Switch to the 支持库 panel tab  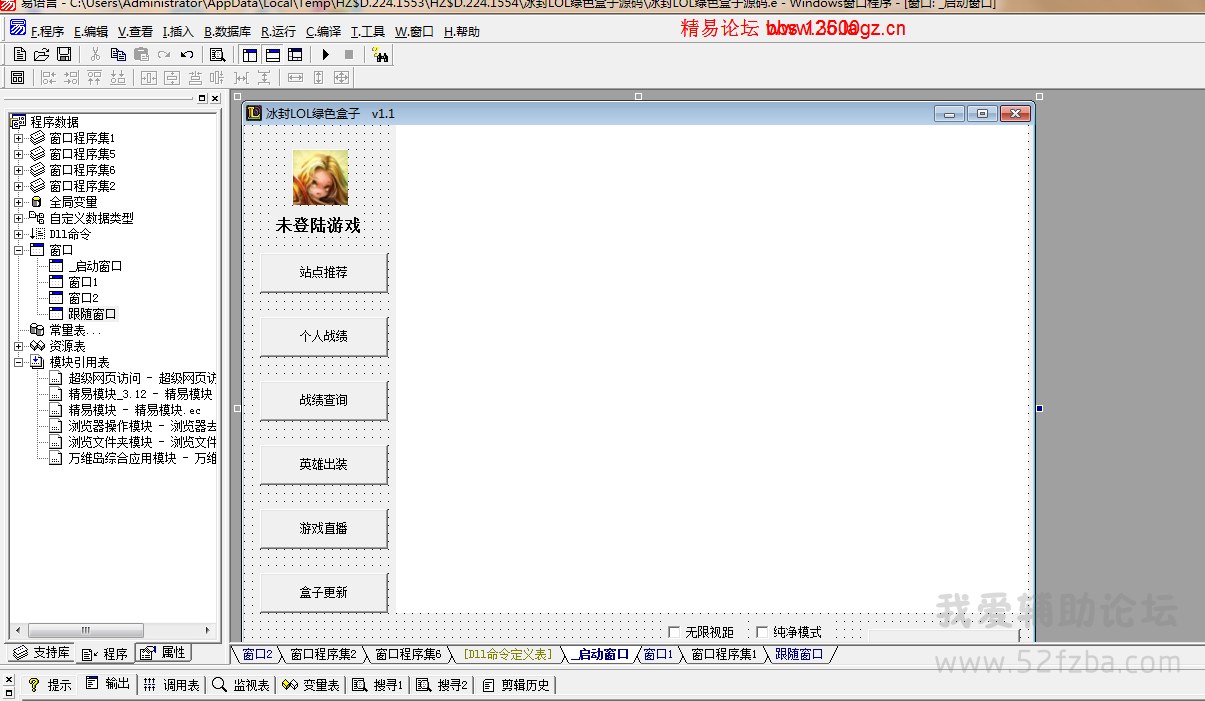[41, 653]
